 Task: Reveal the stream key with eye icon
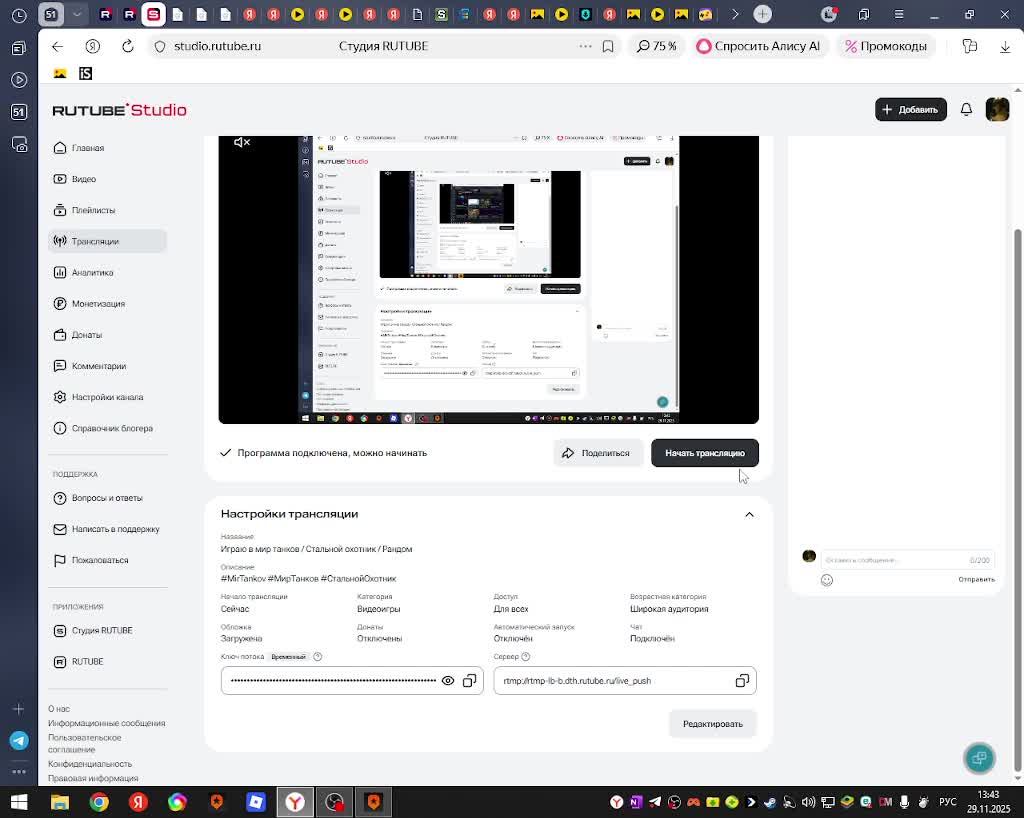tap(448, 681)
